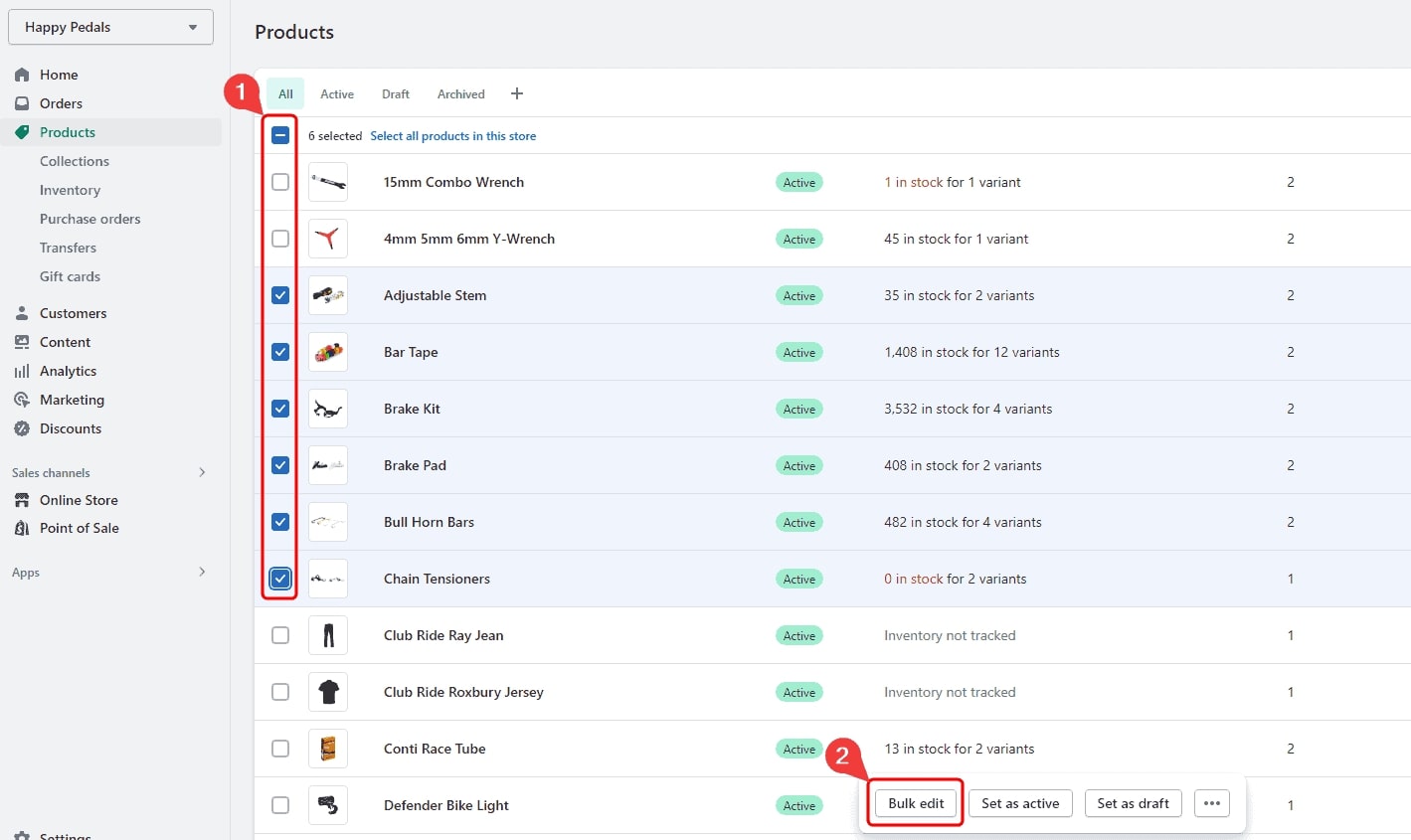The image size is (1411, 840).
Task: Open Bar Tape product thumbnail
Action: click(328, 352)
